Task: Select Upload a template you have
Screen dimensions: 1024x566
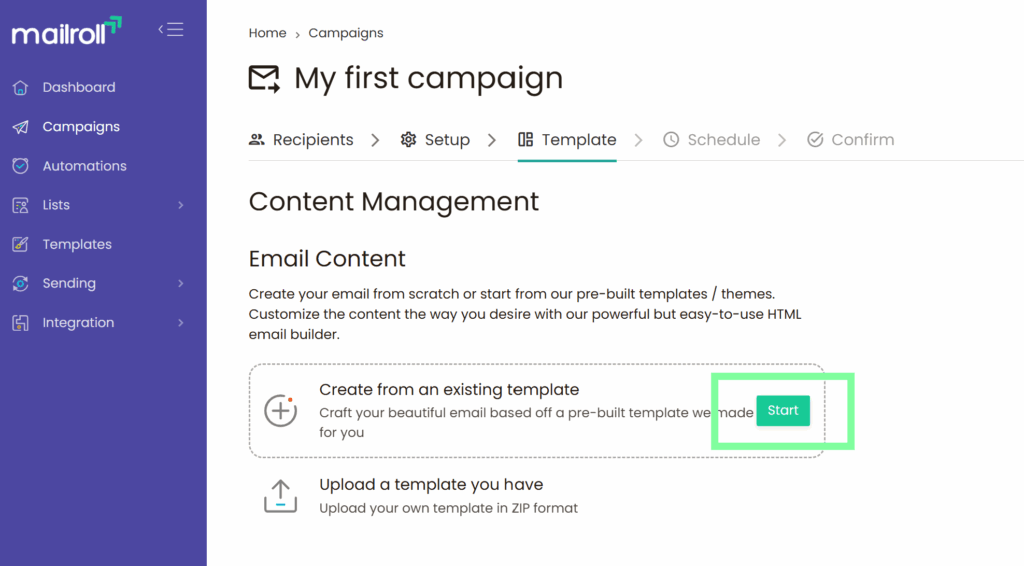Action: [x=431, y=485]
